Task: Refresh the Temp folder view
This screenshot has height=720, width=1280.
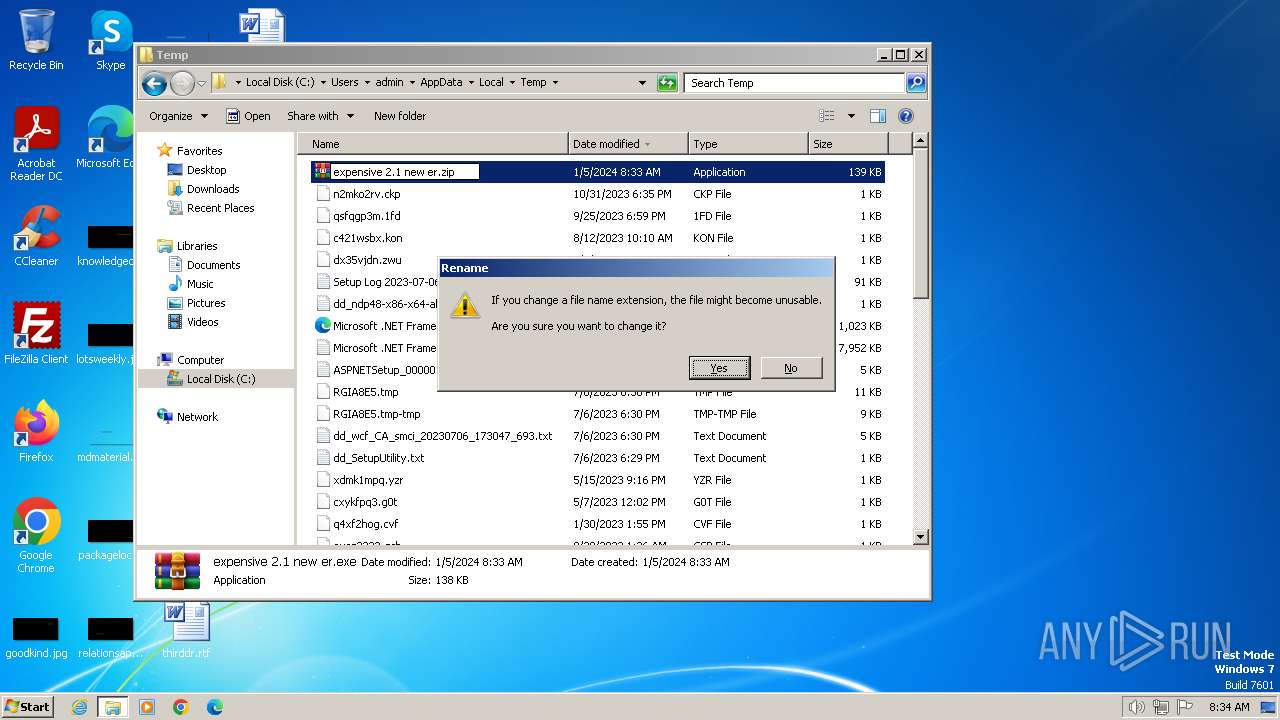Action: (x=667, y=83)
